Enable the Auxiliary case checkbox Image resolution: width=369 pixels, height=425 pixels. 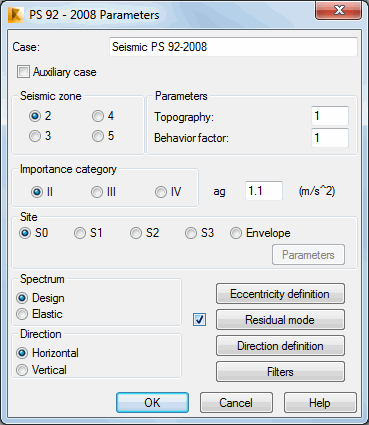click(x=23, y=72)
